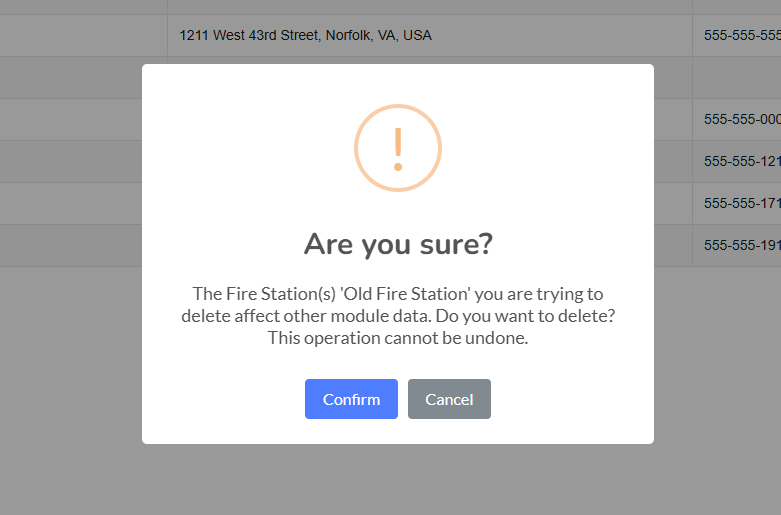Click the phone number starting 555-555-000
Viewport: 781px width, 515px height.
[742, 119]
